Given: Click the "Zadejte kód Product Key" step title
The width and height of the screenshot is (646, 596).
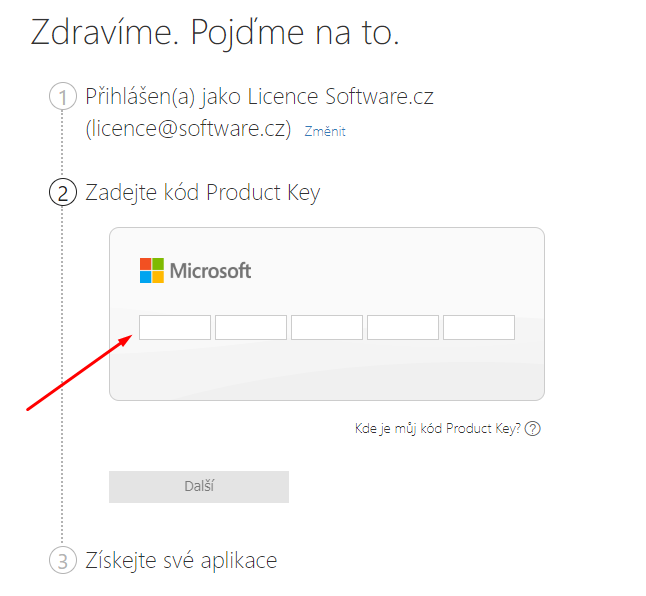Looking at the screenshot, I should pos(203,193).
